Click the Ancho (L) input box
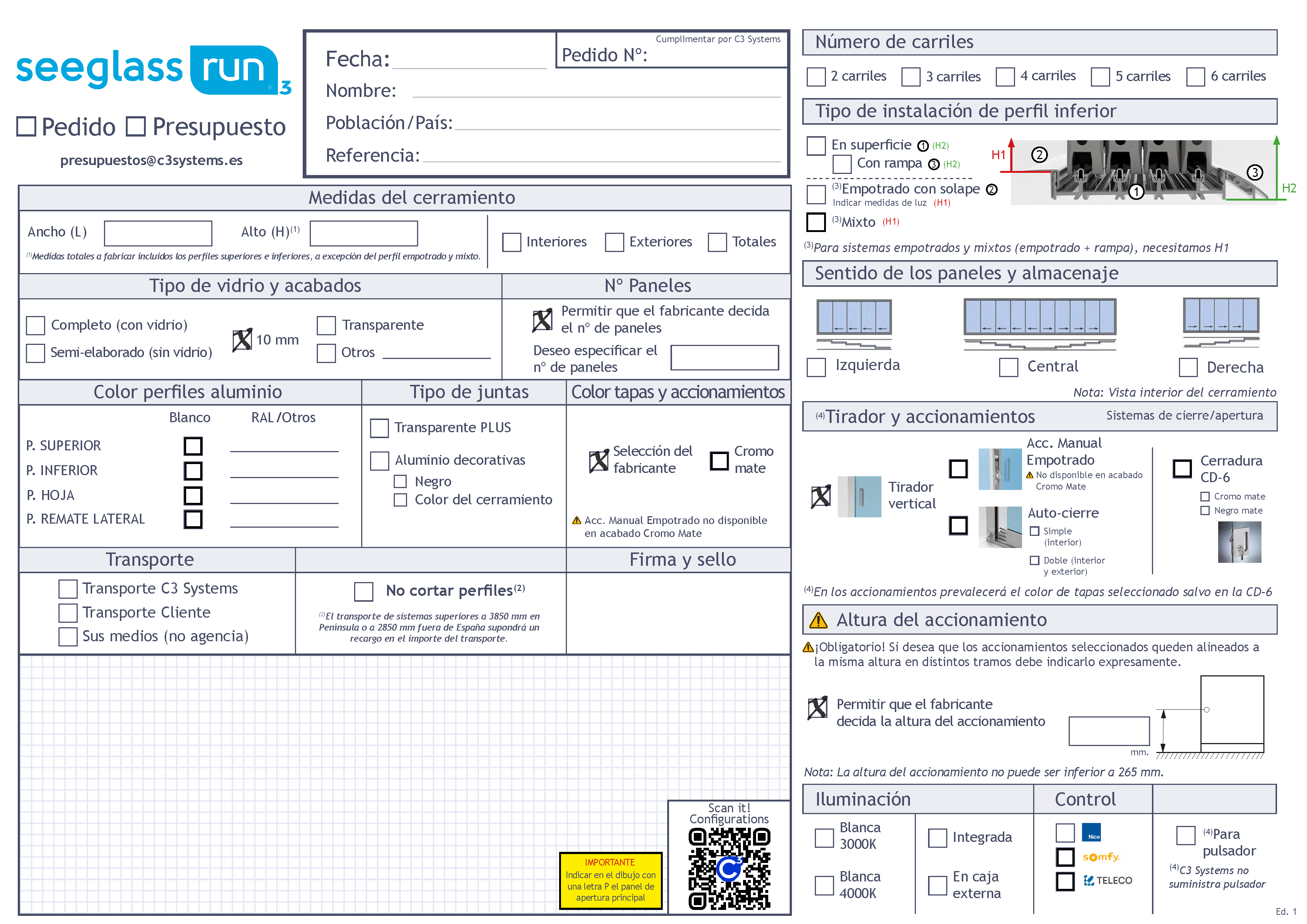 click(x=158, y=233)
